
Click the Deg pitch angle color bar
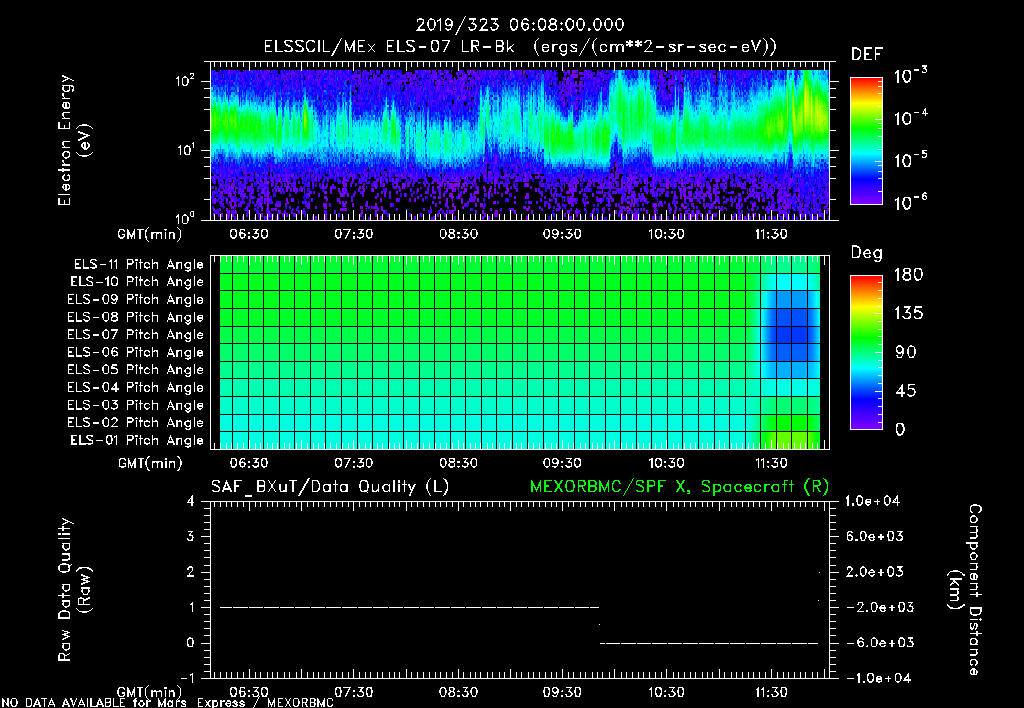click(866, 353)
